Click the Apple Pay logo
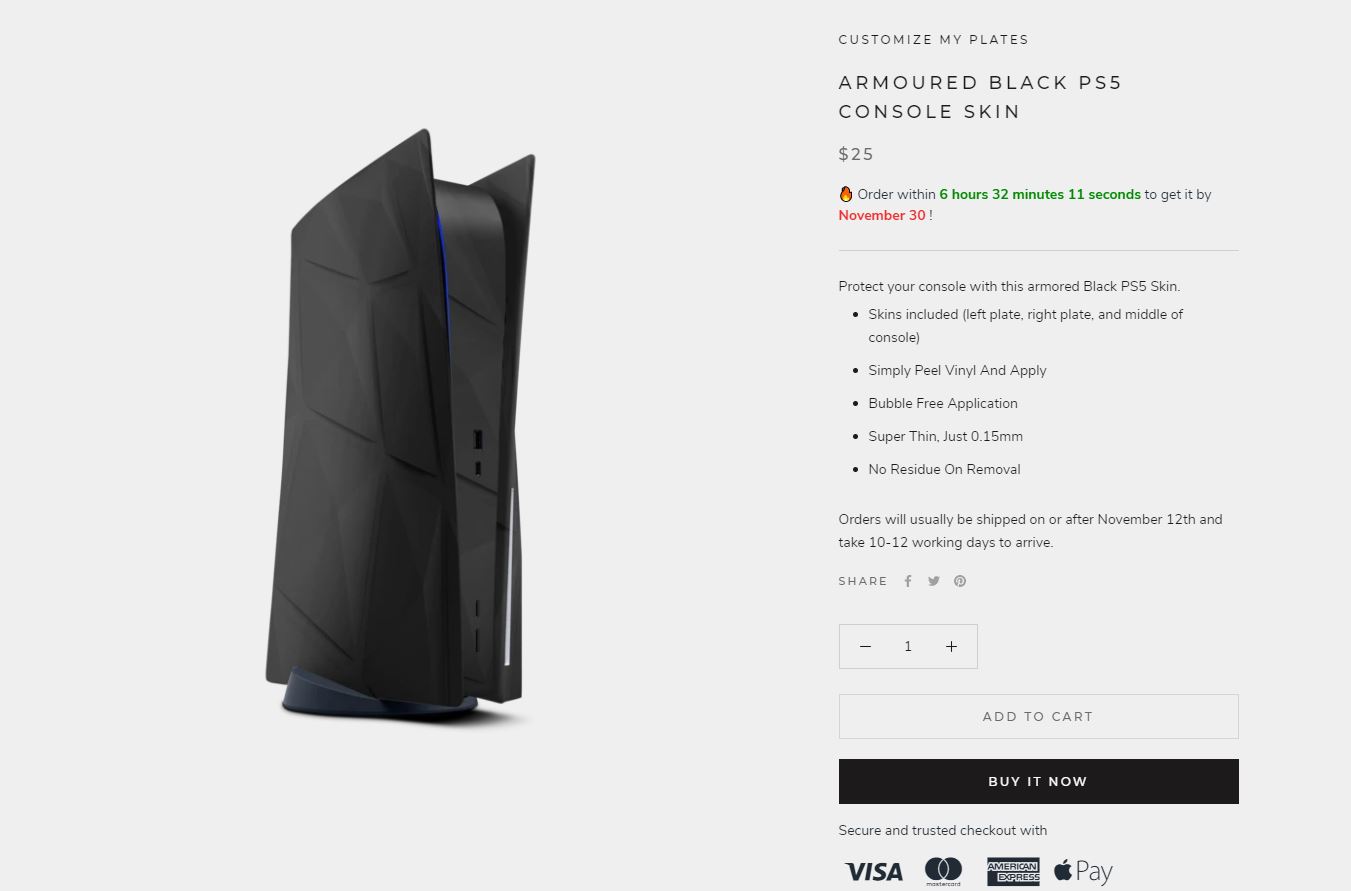Screen dimensions: 1351x891 coord(1083,872)
